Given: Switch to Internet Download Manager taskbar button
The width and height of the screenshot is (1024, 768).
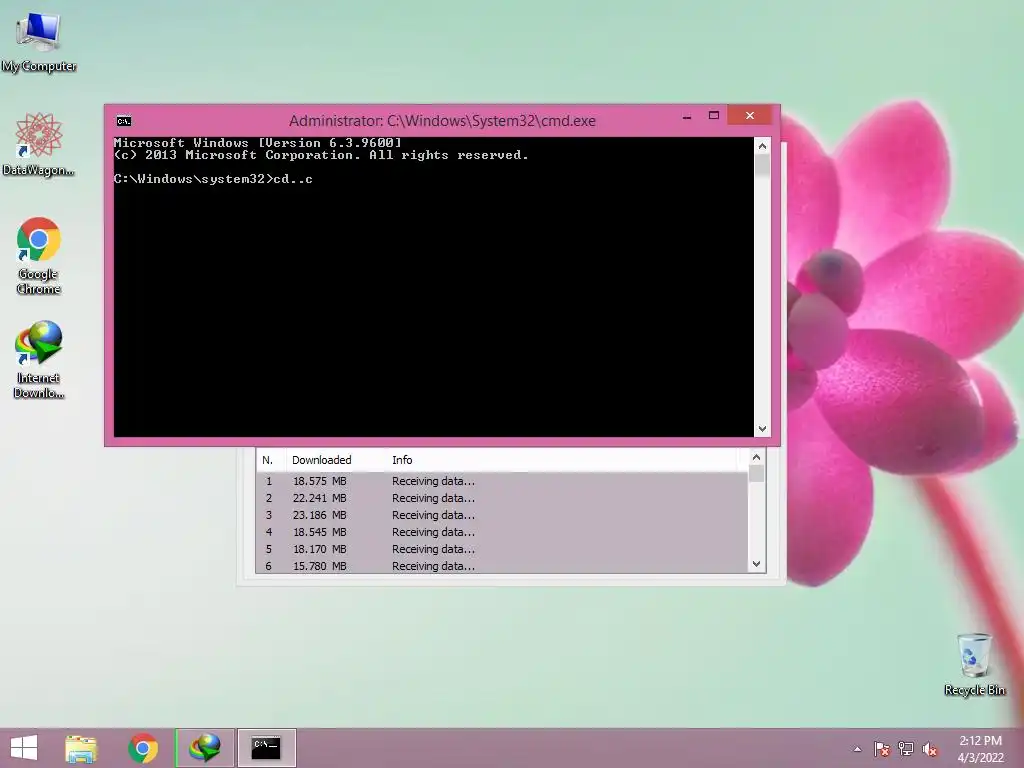Looking at the screenshot, I should pyautogui.click(x=204, y=748).
